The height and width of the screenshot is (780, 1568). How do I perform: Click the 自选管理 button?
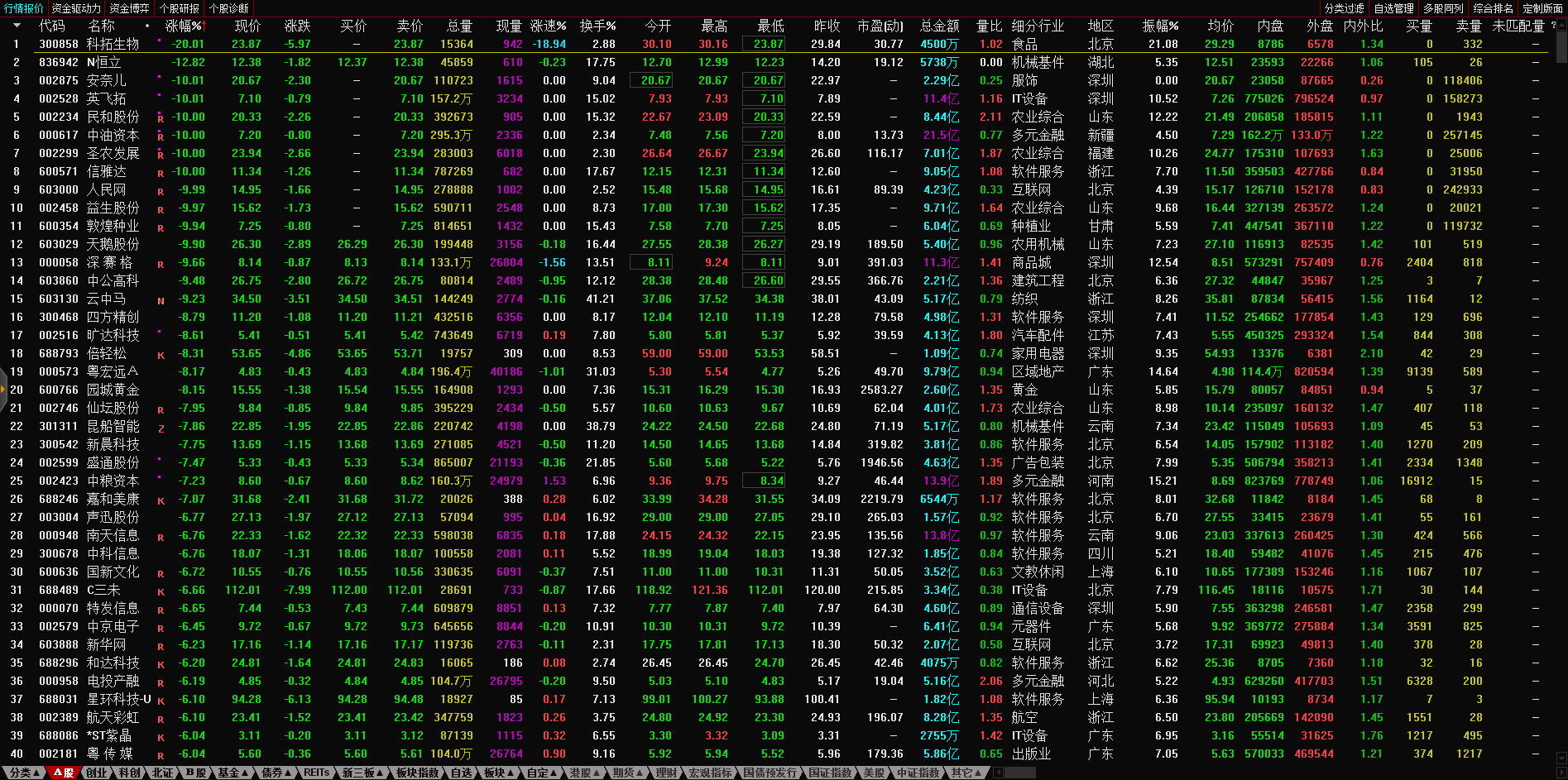1394,8
